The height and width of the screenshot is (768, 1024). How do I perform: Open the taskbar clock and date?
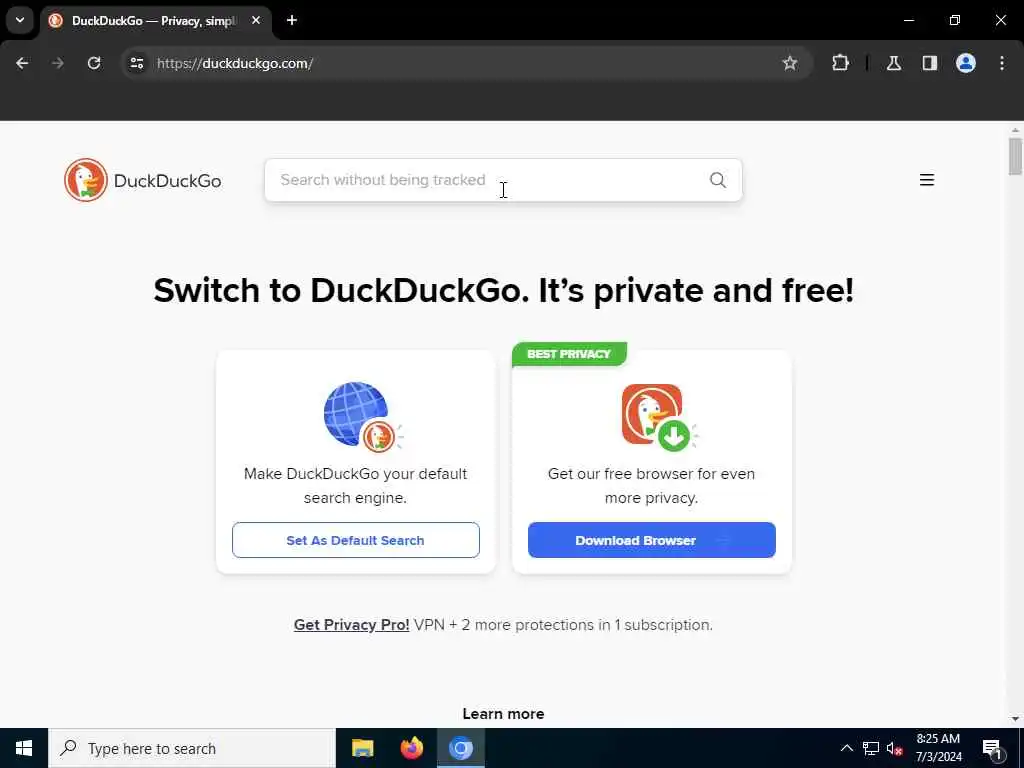(x=938, y=748)
